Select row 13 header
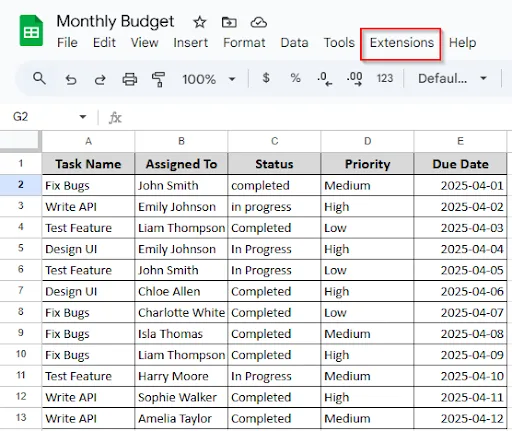Viewport: 512px width, 431px height. click(x=21, y=418)
